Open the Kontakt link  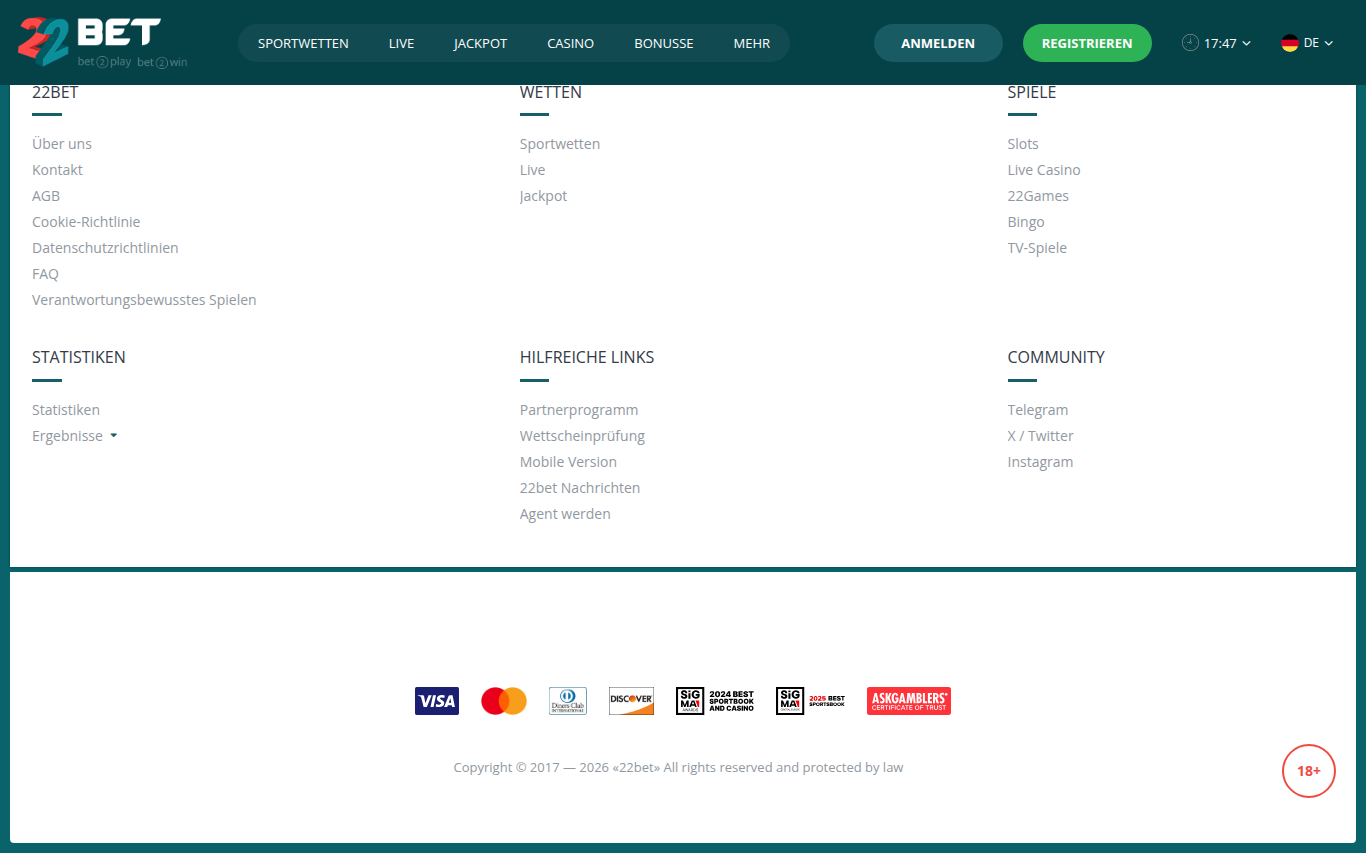pyautogui.click(x=57, y=170)
